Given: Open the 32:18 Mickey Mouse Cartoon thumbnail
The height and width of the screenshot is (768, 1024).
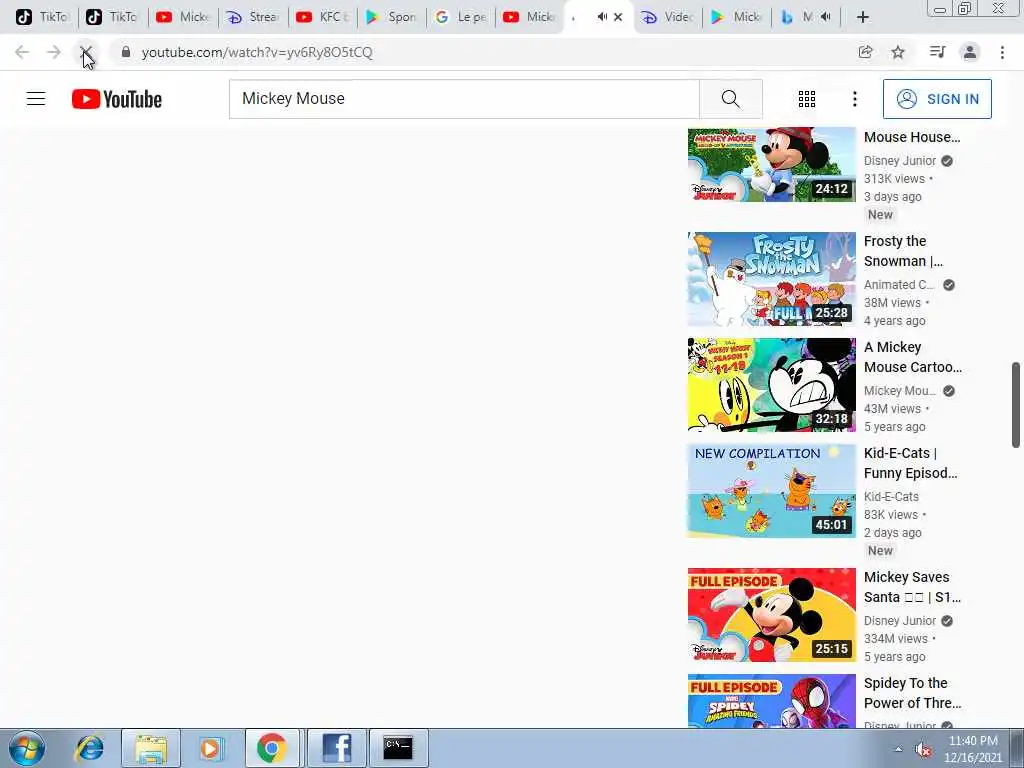Looking at the screenshot, I should pyautogui.click(x=771, y=385).
